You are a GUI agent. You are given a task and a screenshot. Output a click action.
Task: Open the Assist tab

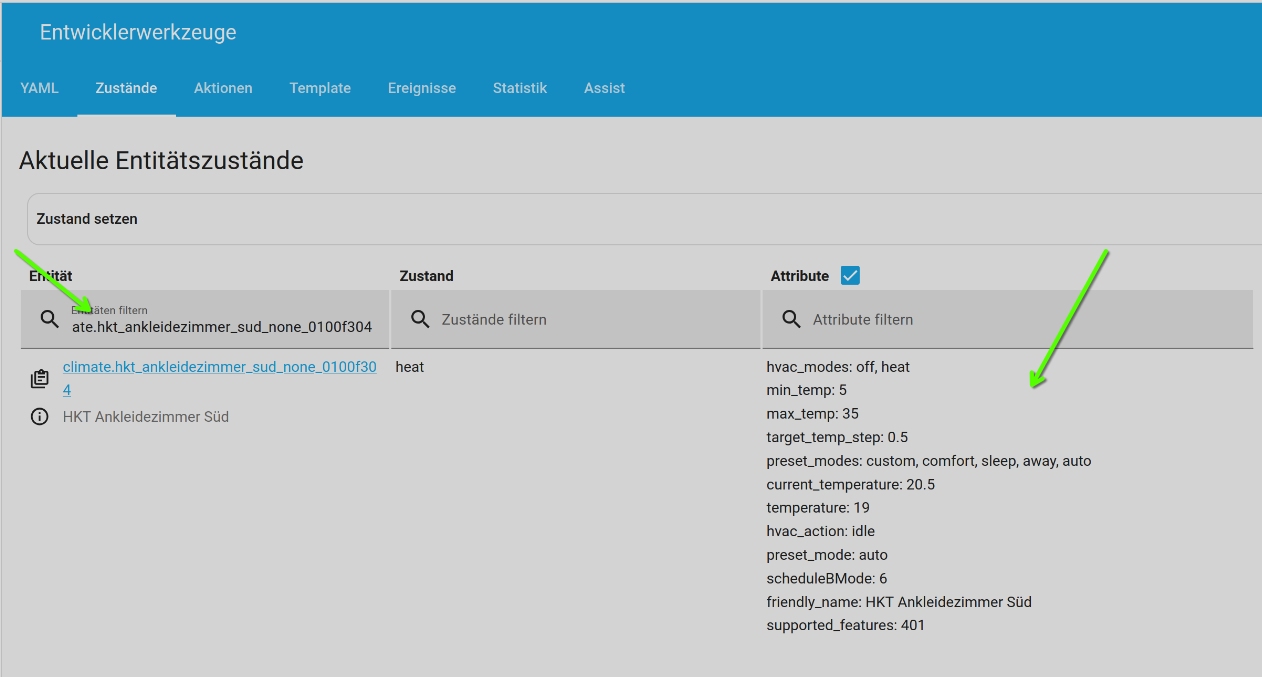point(604,88)
